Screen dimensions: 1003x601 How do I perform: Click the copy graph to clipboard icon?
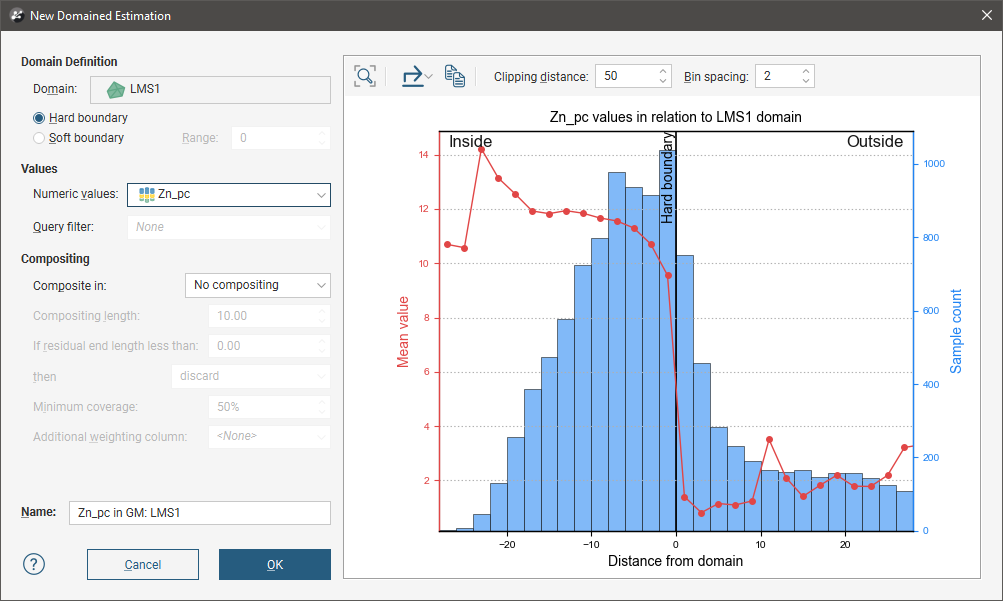tap(455, 76)
